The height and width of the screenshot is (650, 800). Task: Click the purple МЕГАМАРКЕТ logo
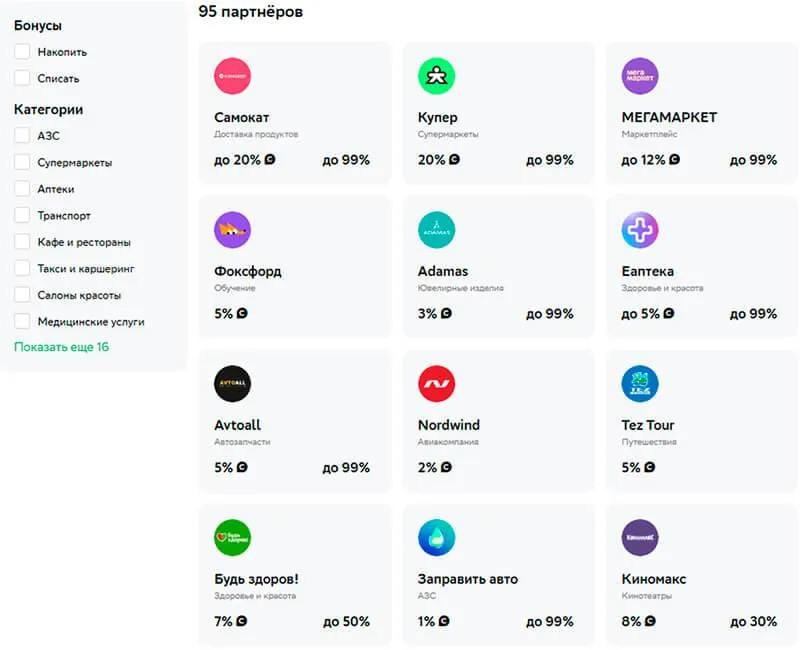tap(640, 76)
